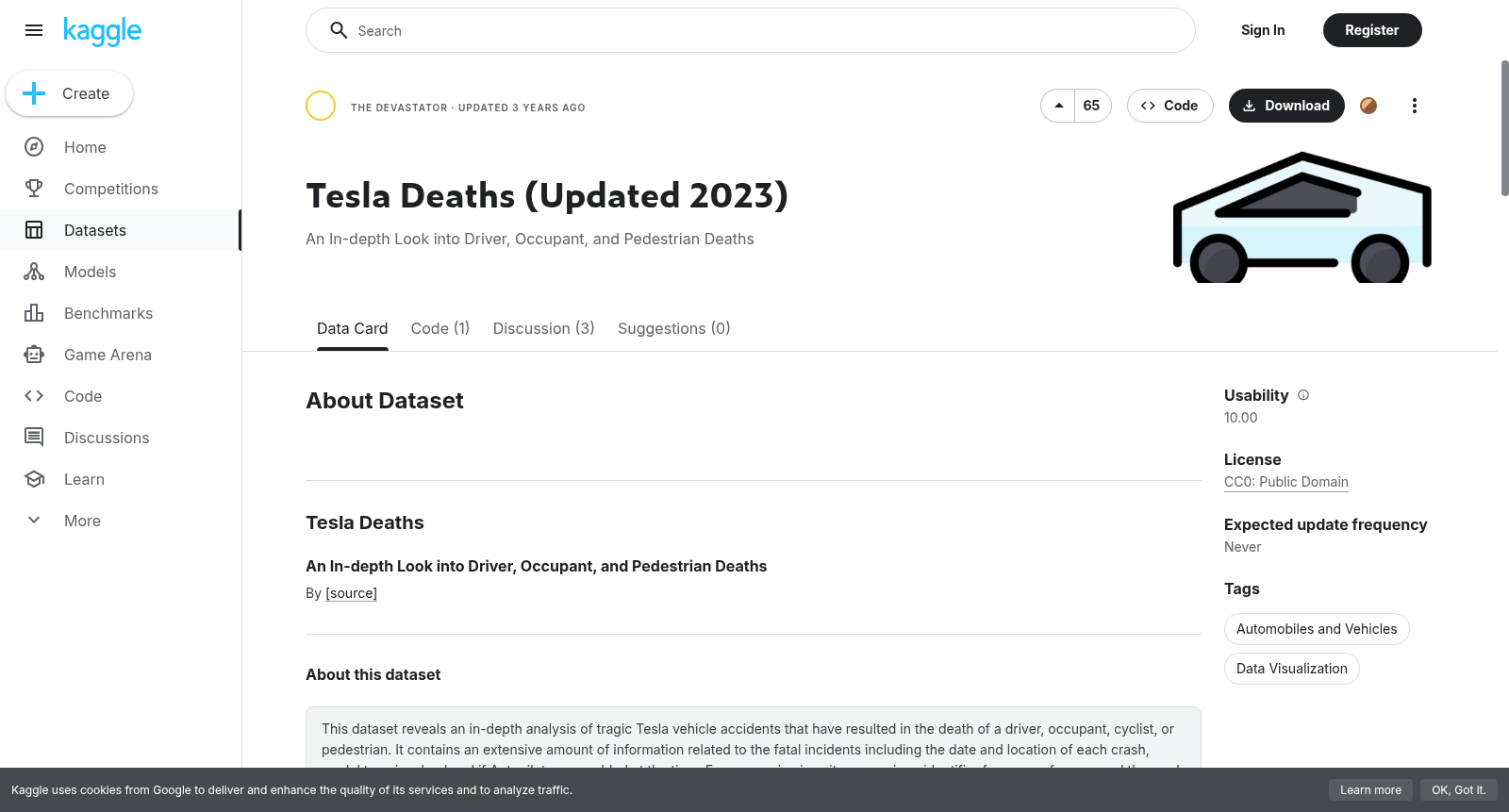Click Learn more in the cookie banner
Viewport: 1509px width, 812px height.
(1370, 790)
